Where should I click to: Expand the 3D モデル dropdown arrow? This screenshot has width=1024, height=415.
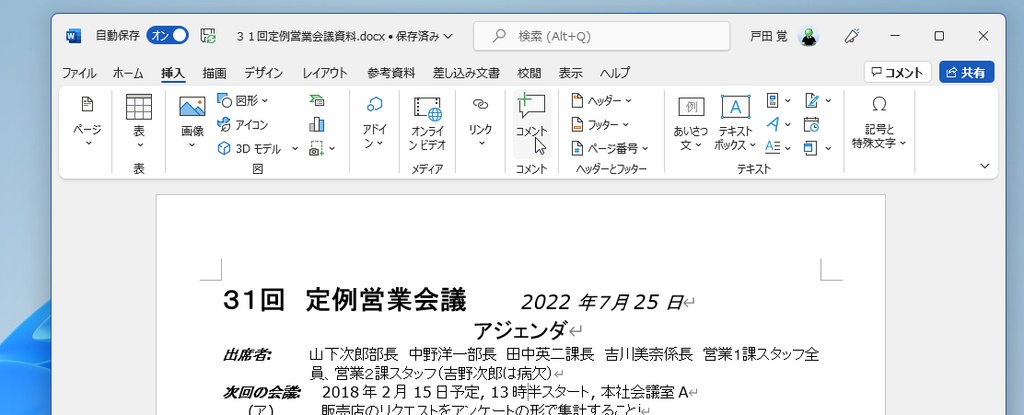coord(295,148)
